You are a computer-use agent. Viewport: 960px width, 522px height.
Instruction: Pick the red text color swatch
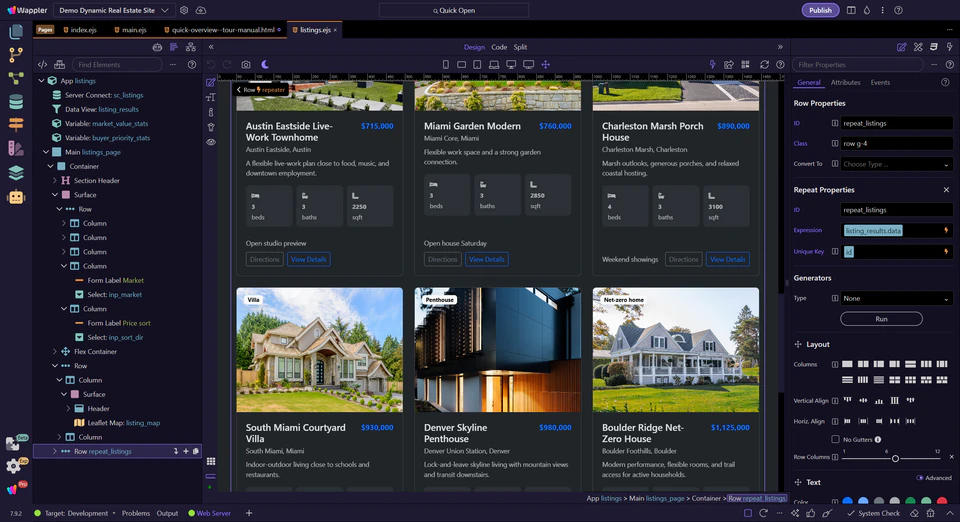[942, 501]
